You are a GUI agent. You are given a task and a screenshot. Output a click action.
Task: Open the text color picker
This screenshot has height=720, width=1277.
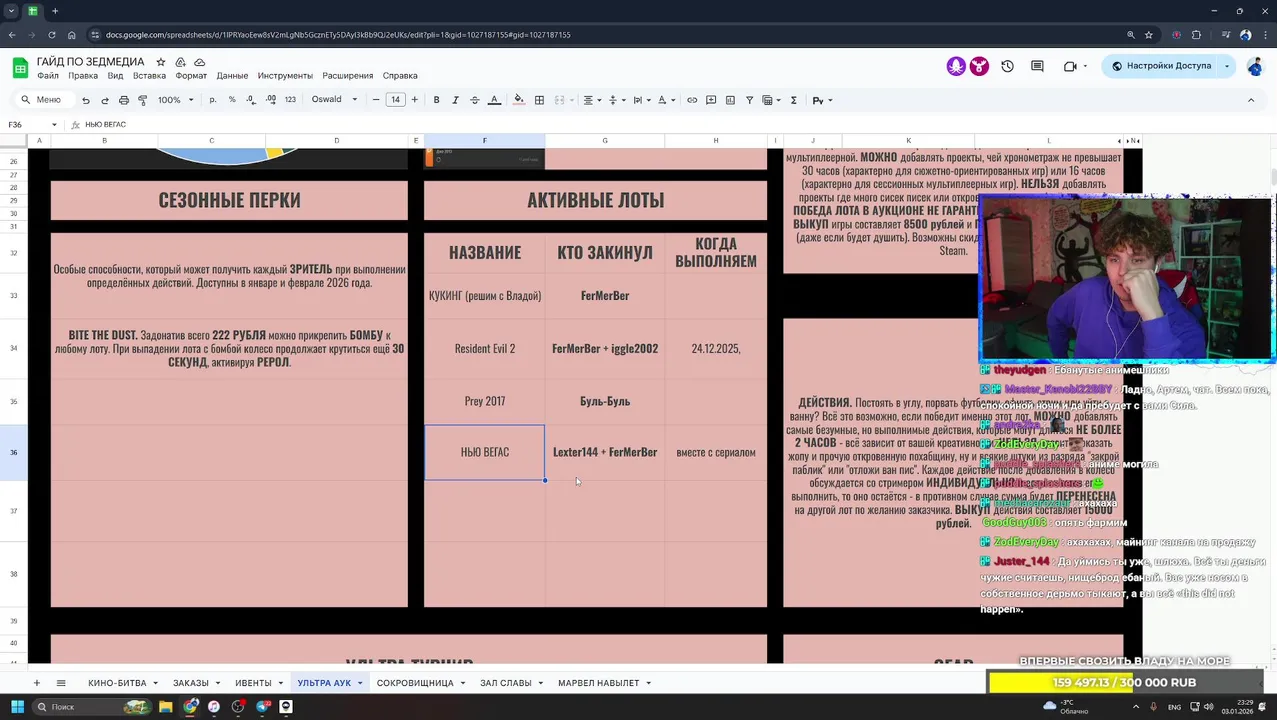tap(494, 100)
